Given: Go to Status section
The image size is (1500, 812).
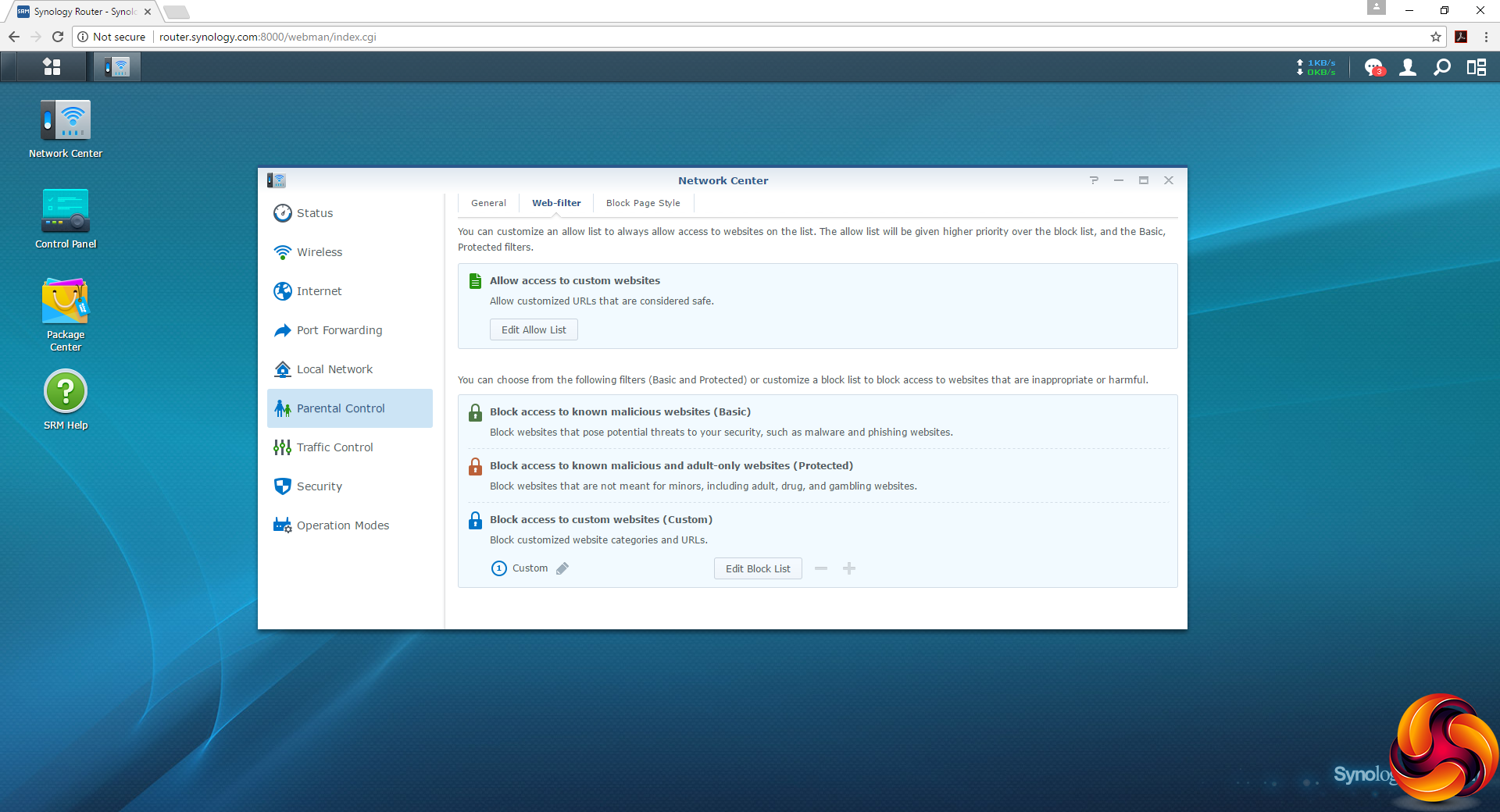Looking at the screenshot, I should [x=350, y=213].
